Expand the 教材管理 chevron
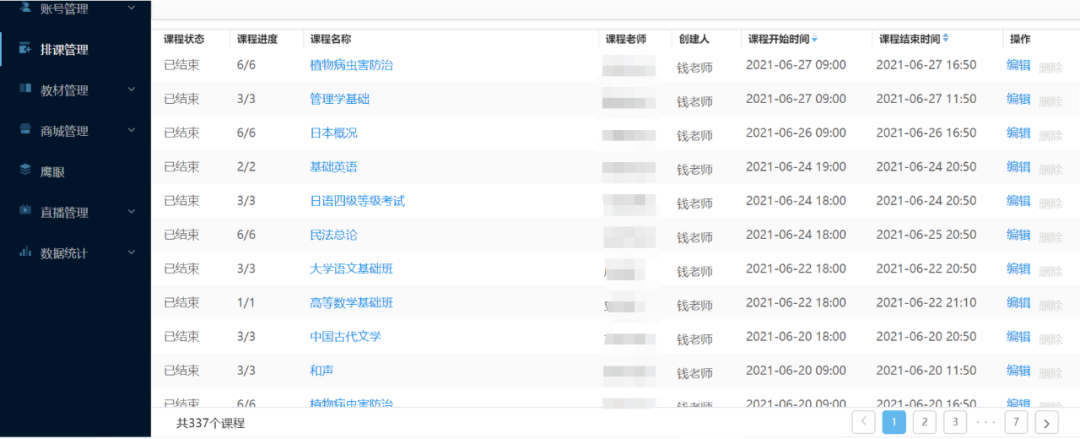The image size is (1080, 439). [132, 90]
